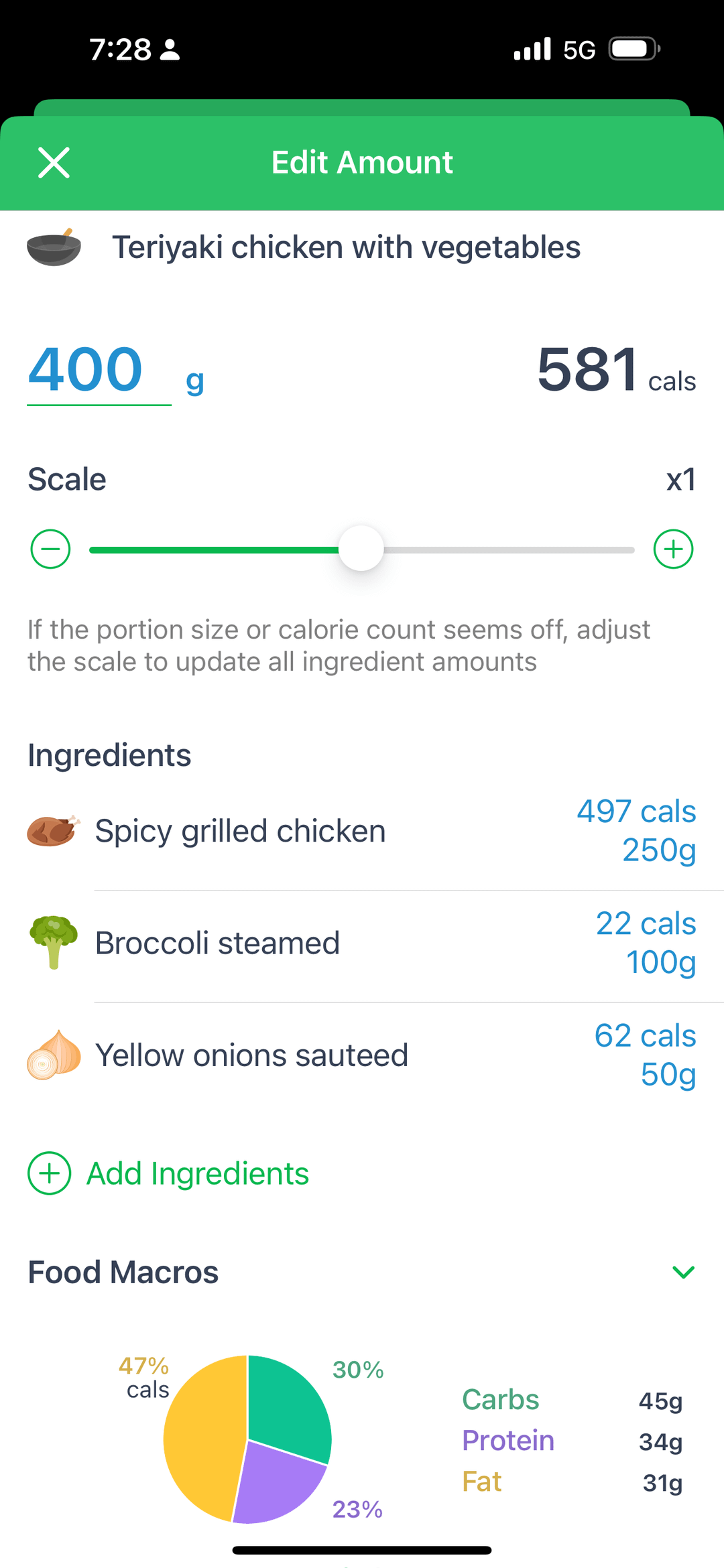
Task: Increase scale with the plus icon
Action: (x=673, y=549)
